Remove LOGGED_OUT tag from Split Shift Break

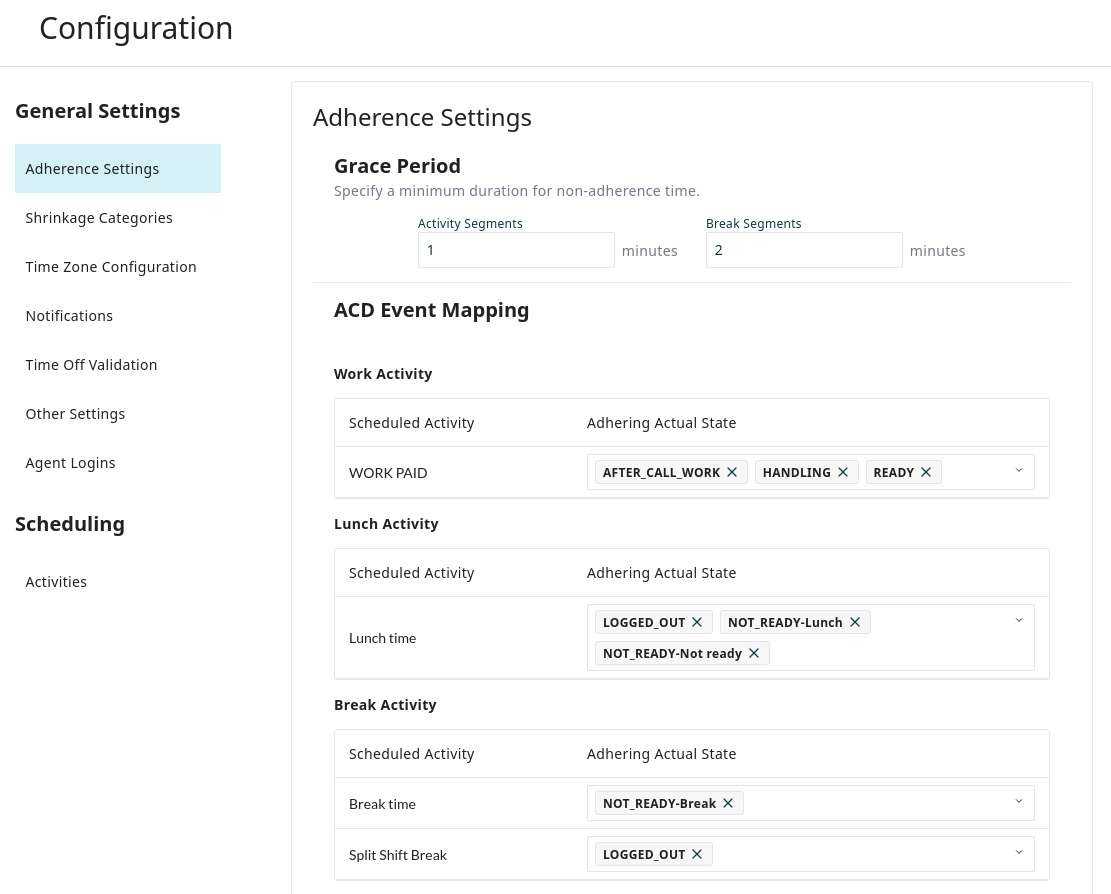point(697,854)
